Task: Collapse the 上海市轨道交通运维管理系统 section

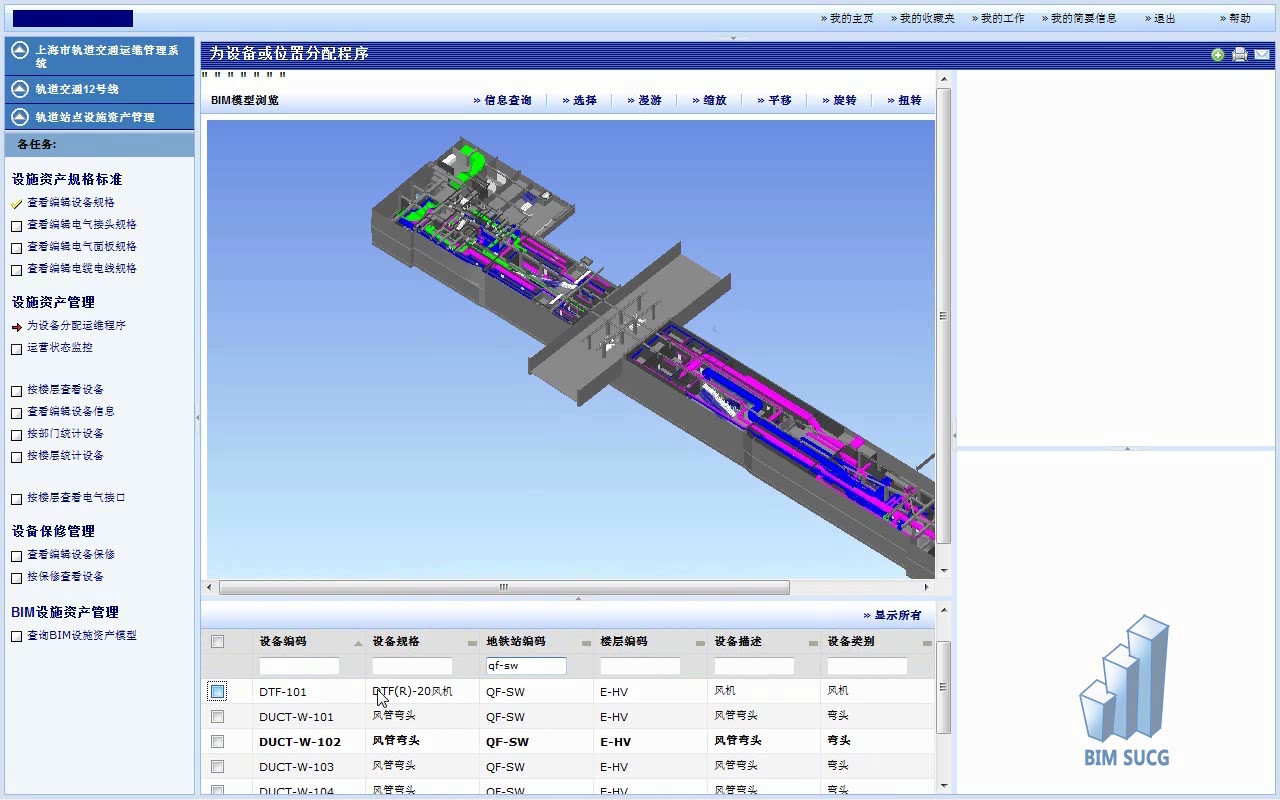Action: pos(20,51)
